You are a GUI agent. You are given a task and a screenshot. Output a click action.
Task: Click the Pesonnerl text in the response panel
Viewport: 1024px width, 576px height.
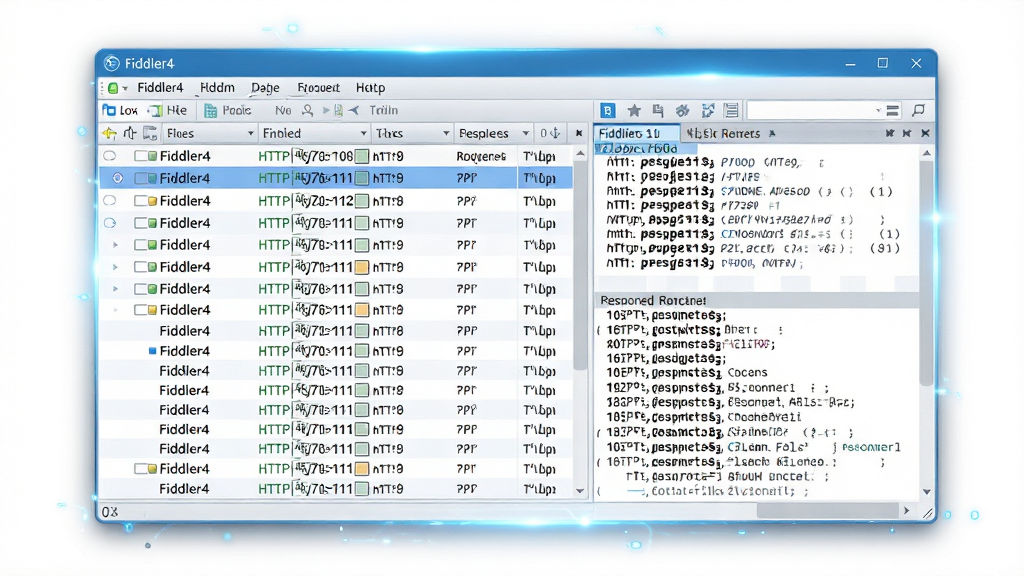871,447
